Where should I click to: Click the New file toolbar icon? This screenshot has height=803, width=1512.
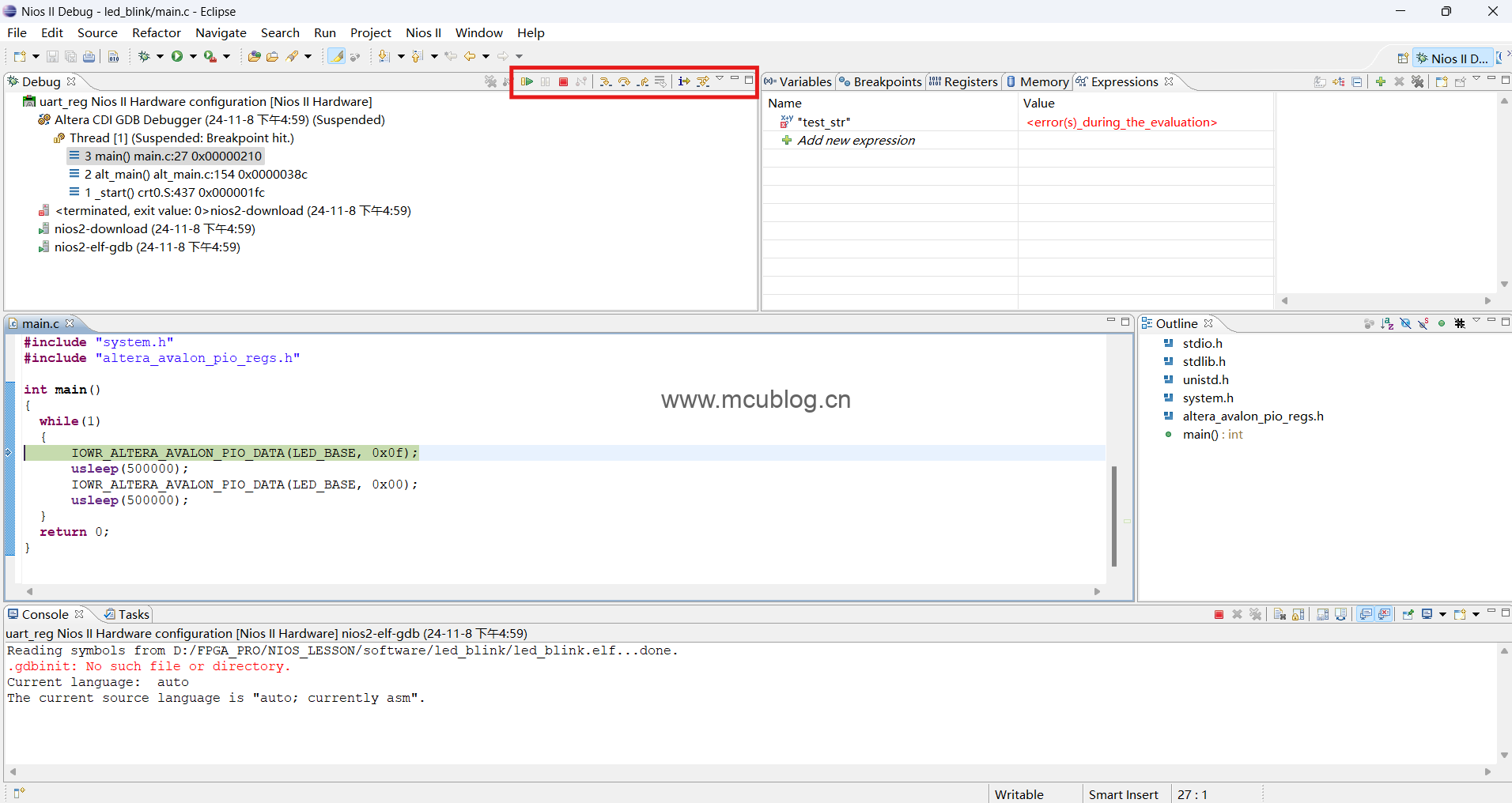[20, 56]
